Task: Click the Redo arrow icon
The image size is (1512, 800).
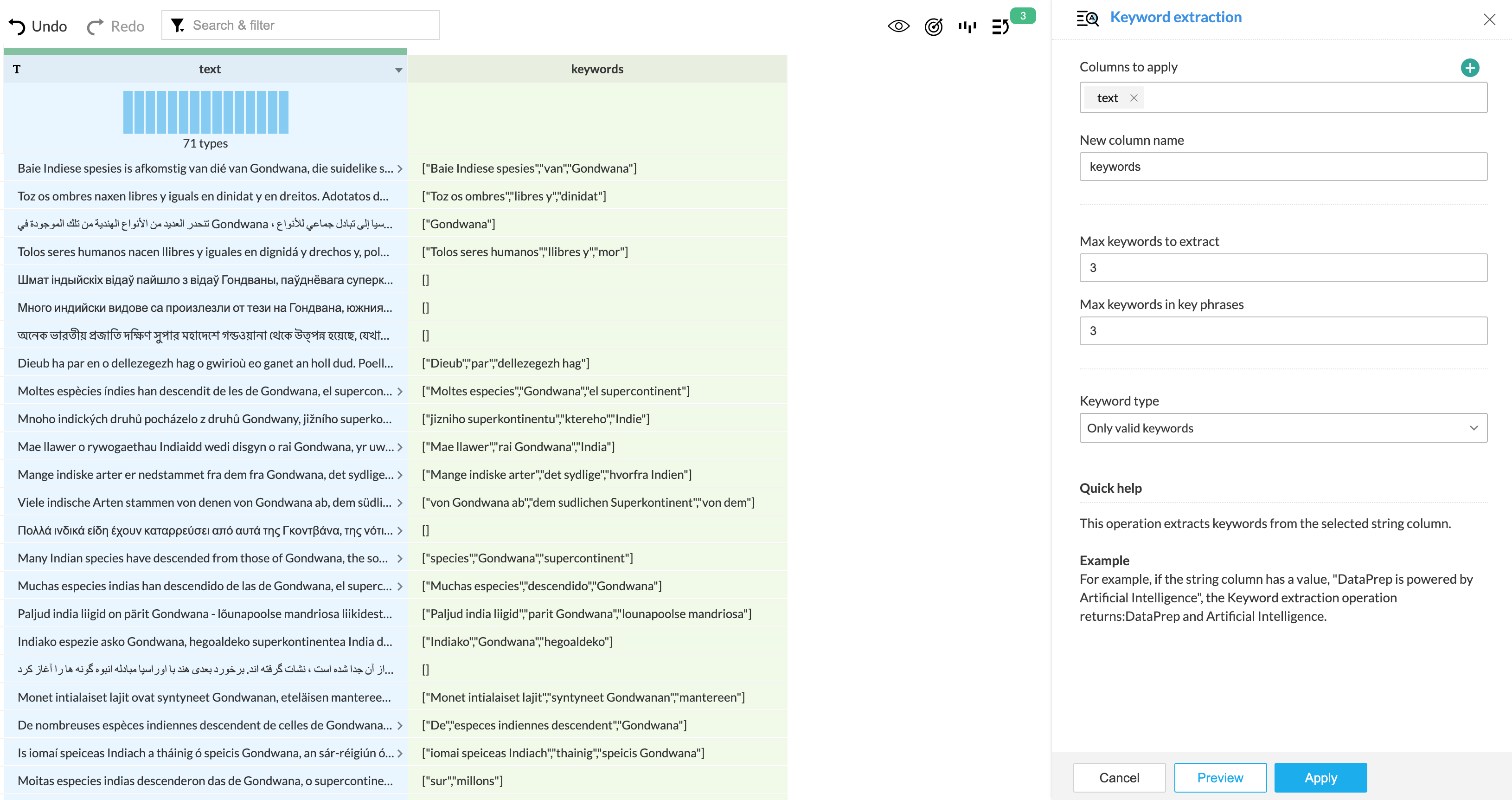Action: [x=95, y=26]
